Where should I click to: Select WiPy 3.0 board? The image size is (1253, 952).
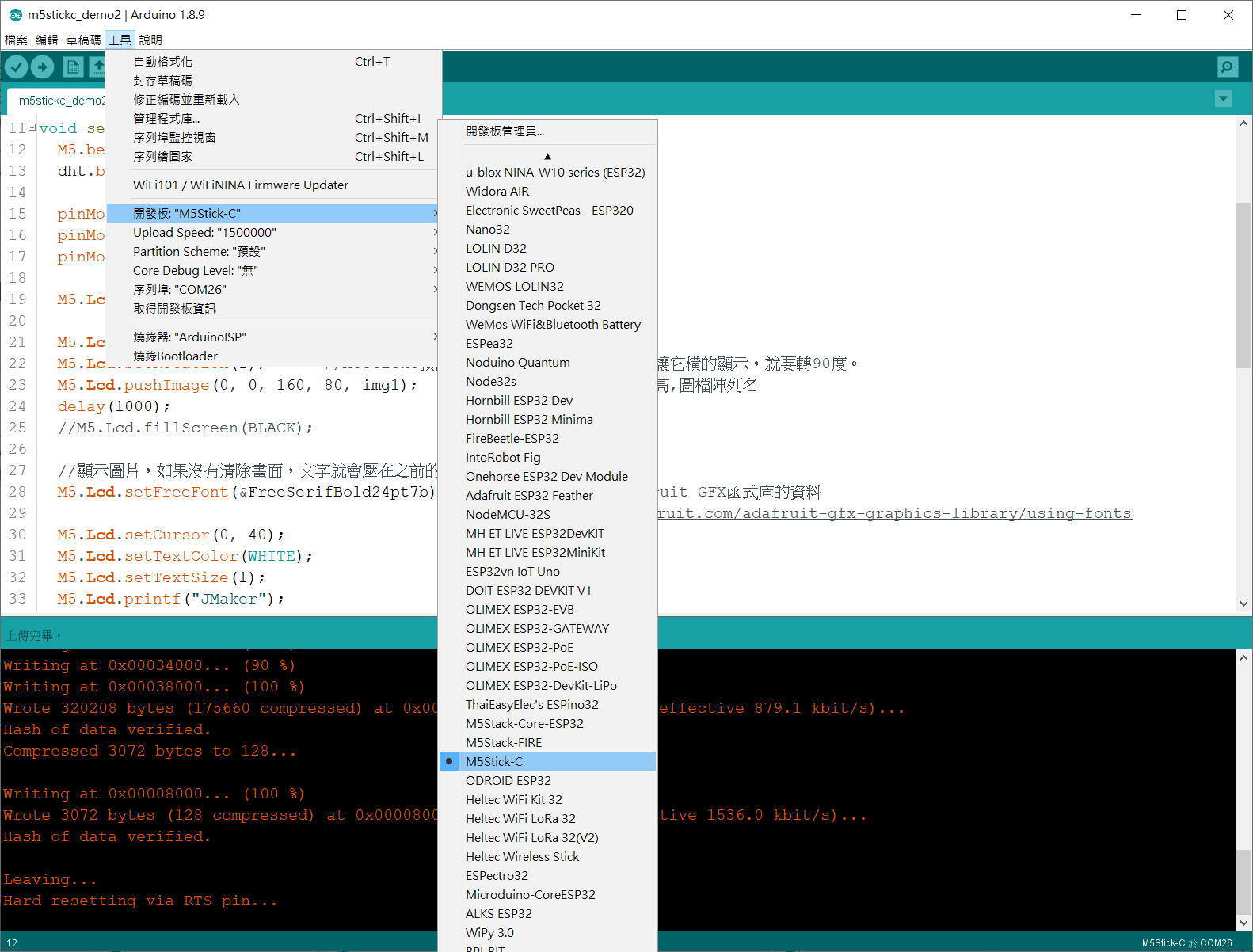[x=547, y=932]
